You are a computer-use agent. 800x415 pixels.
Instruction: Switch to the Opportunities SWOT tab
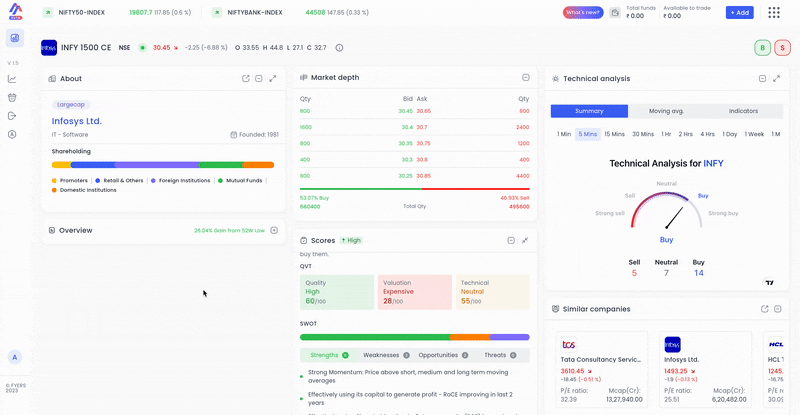point(443,355)
